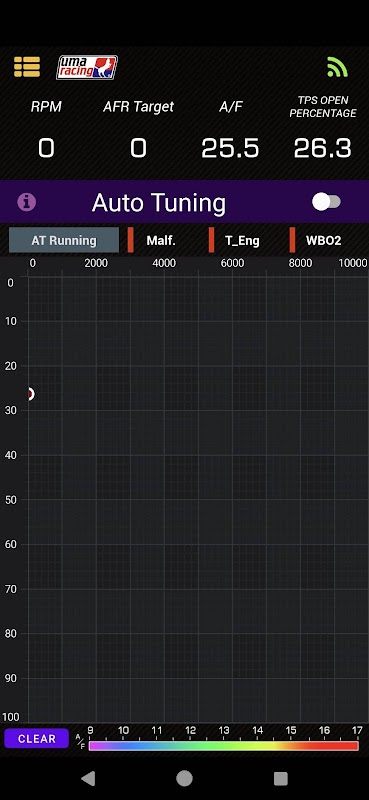Open the yellow hamburger menu

[27, 67]
